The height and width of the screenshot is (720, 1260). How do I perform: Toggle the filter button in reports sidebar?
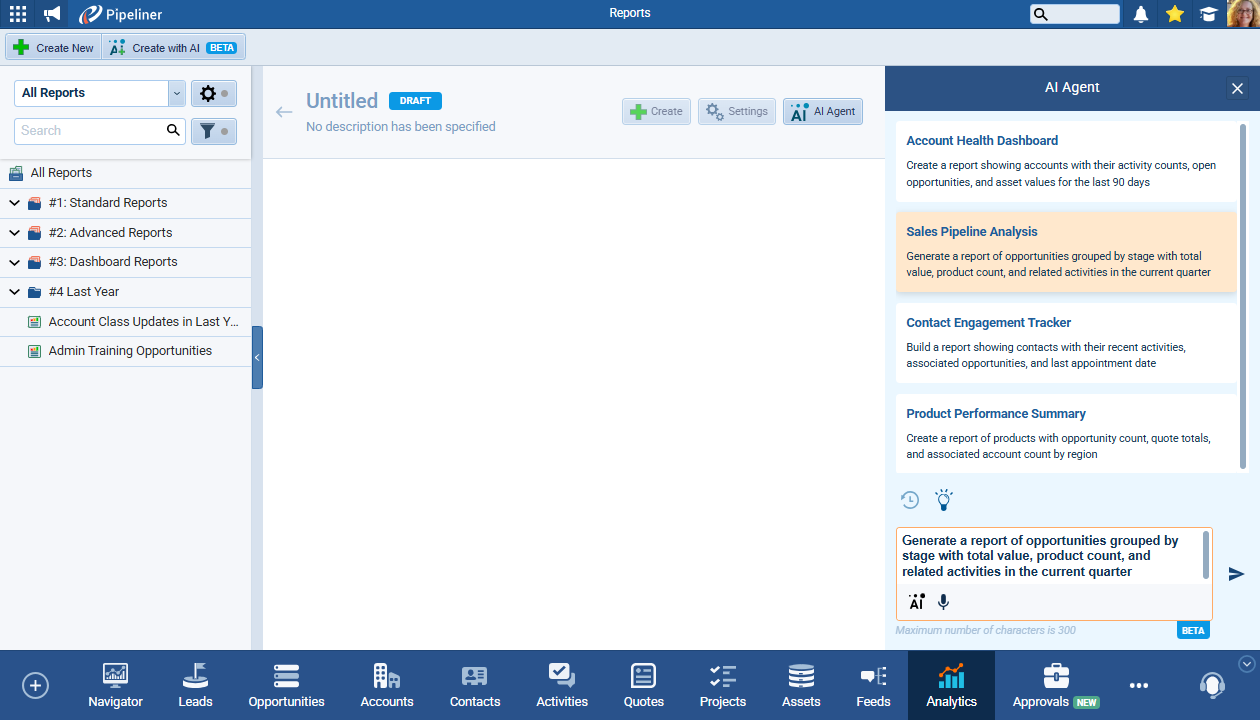tap(213, 131)
